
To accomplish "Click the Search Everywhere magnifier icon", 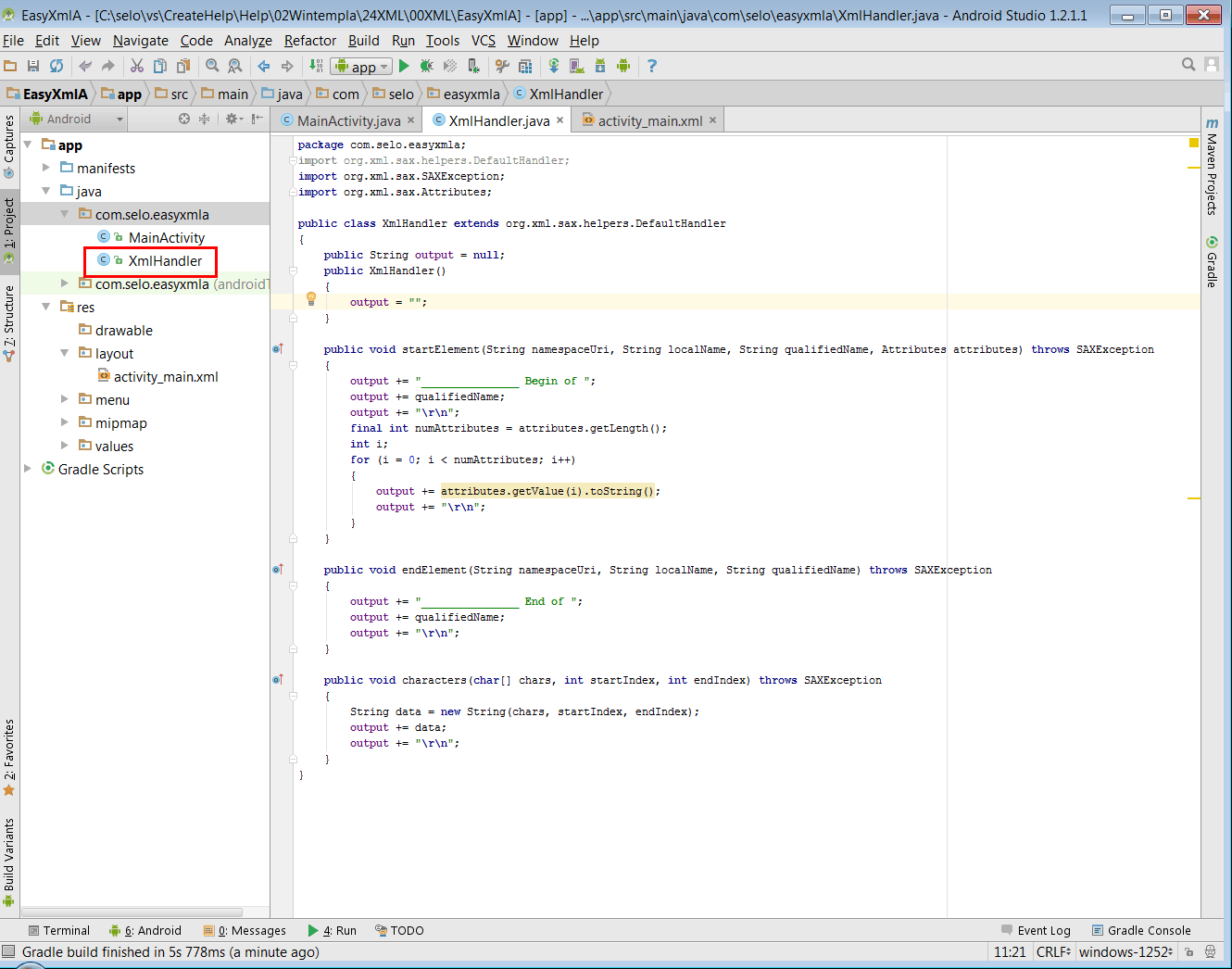I will pos(1188,64).
